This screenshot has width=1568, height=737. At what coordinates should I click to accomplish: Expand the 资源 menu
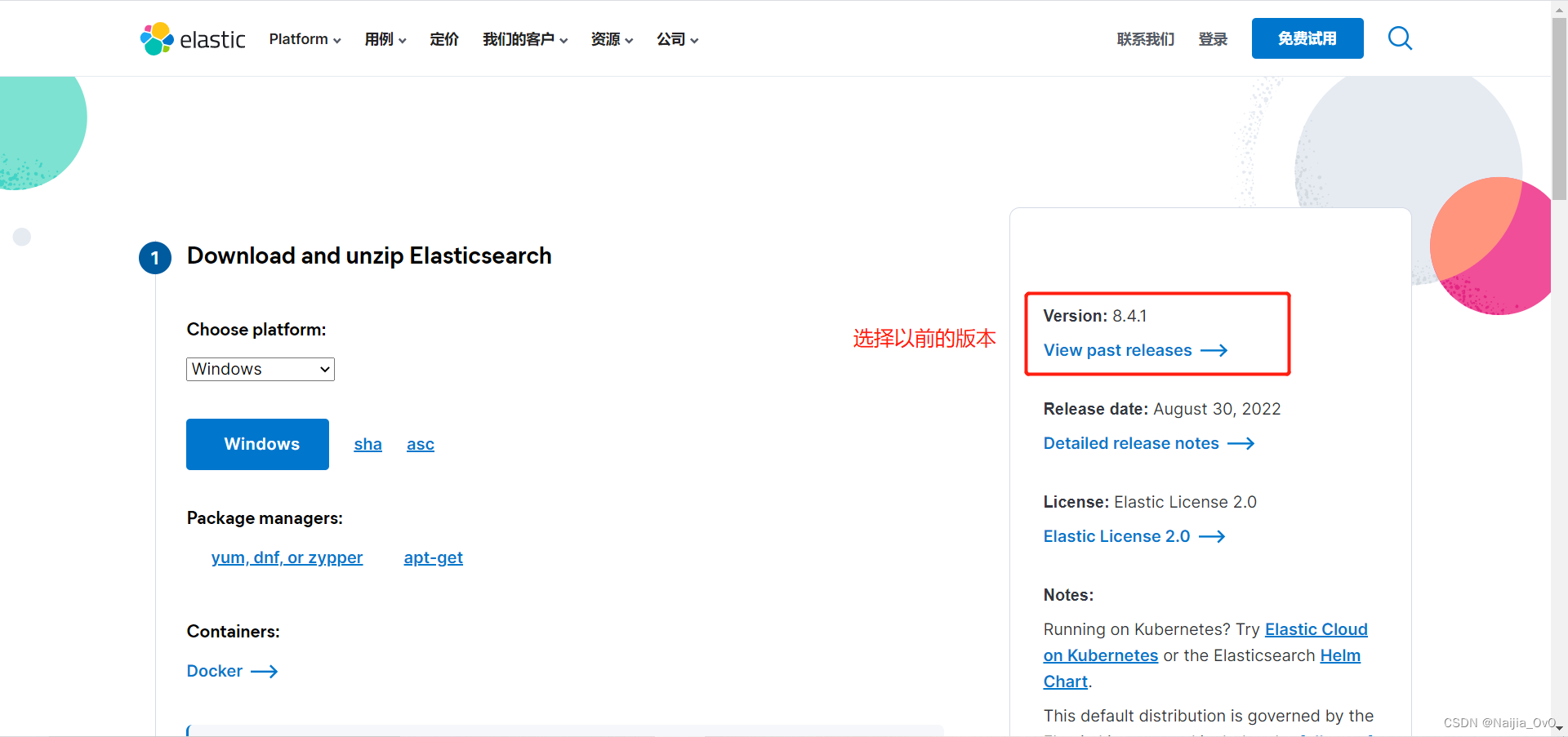[x=612, y=39]
